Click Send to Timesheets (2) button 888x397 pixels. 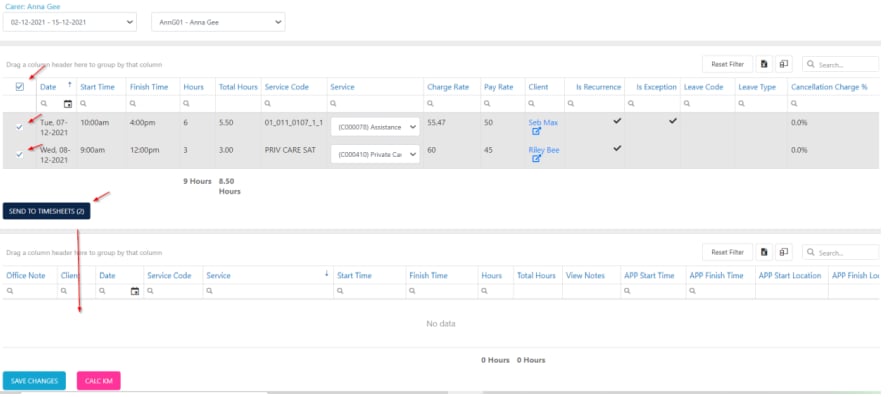coord(46,211)
